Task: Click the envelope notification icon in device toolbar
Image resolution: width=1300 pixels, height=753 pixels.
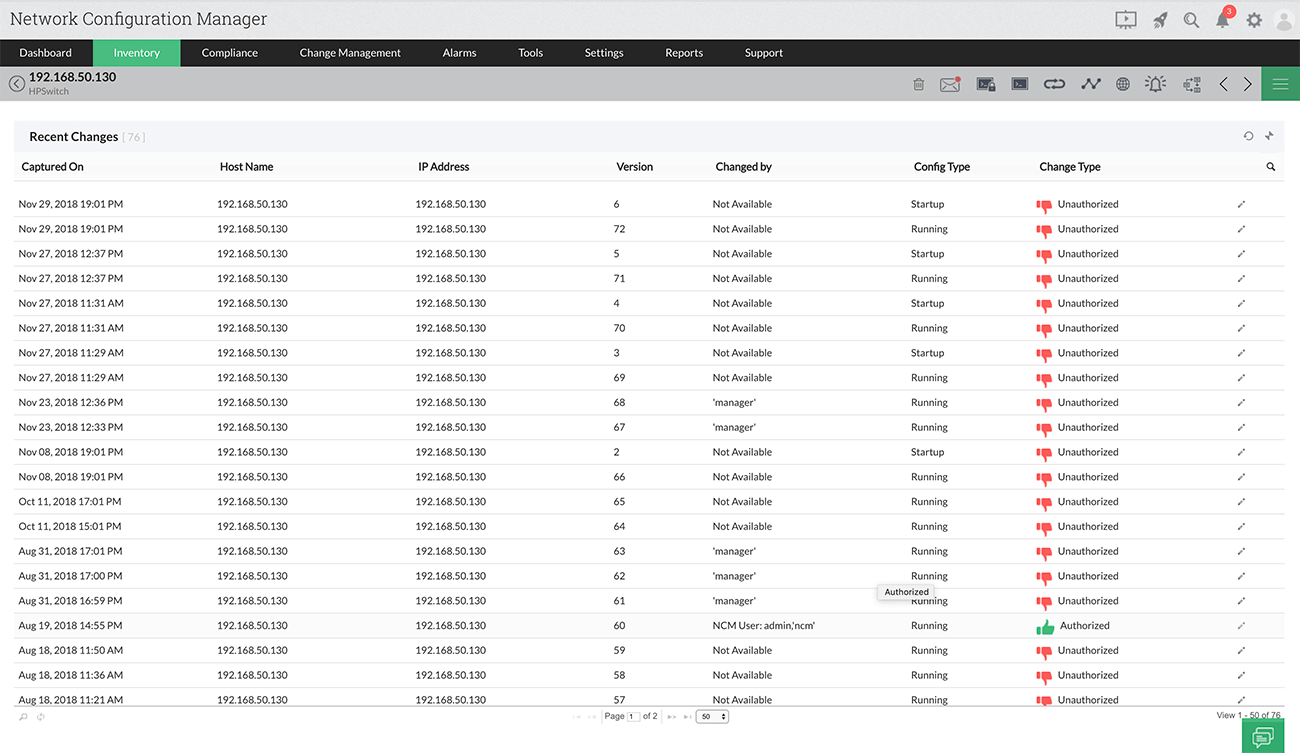Action: point(948,84)
